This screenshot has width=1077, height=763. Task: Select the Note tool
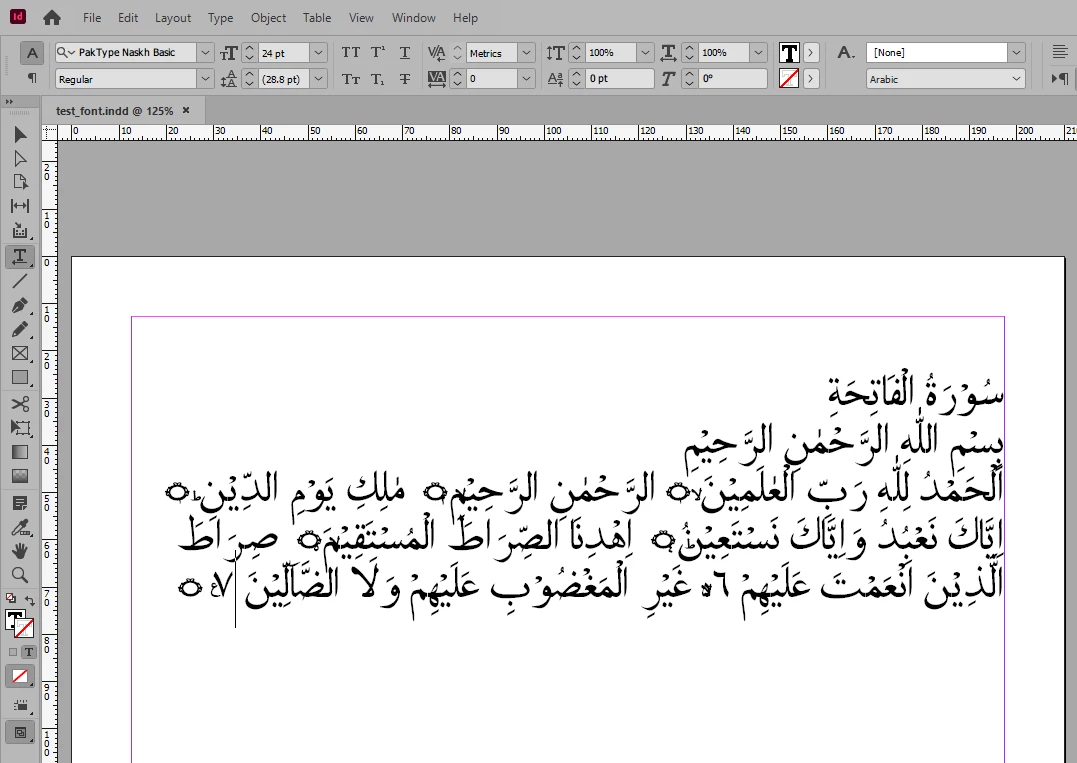coord(20,503)
